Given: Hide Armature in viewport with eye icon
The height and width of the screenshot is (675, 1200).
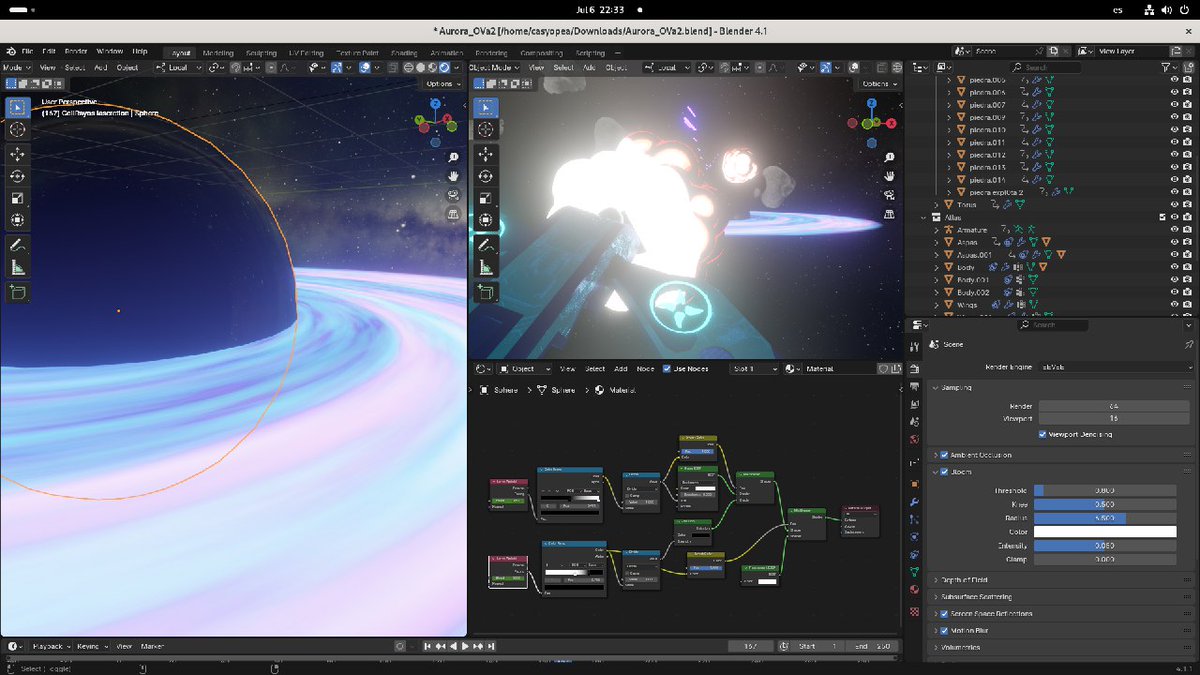Looking at the screenshot, I should (1174, 230).
